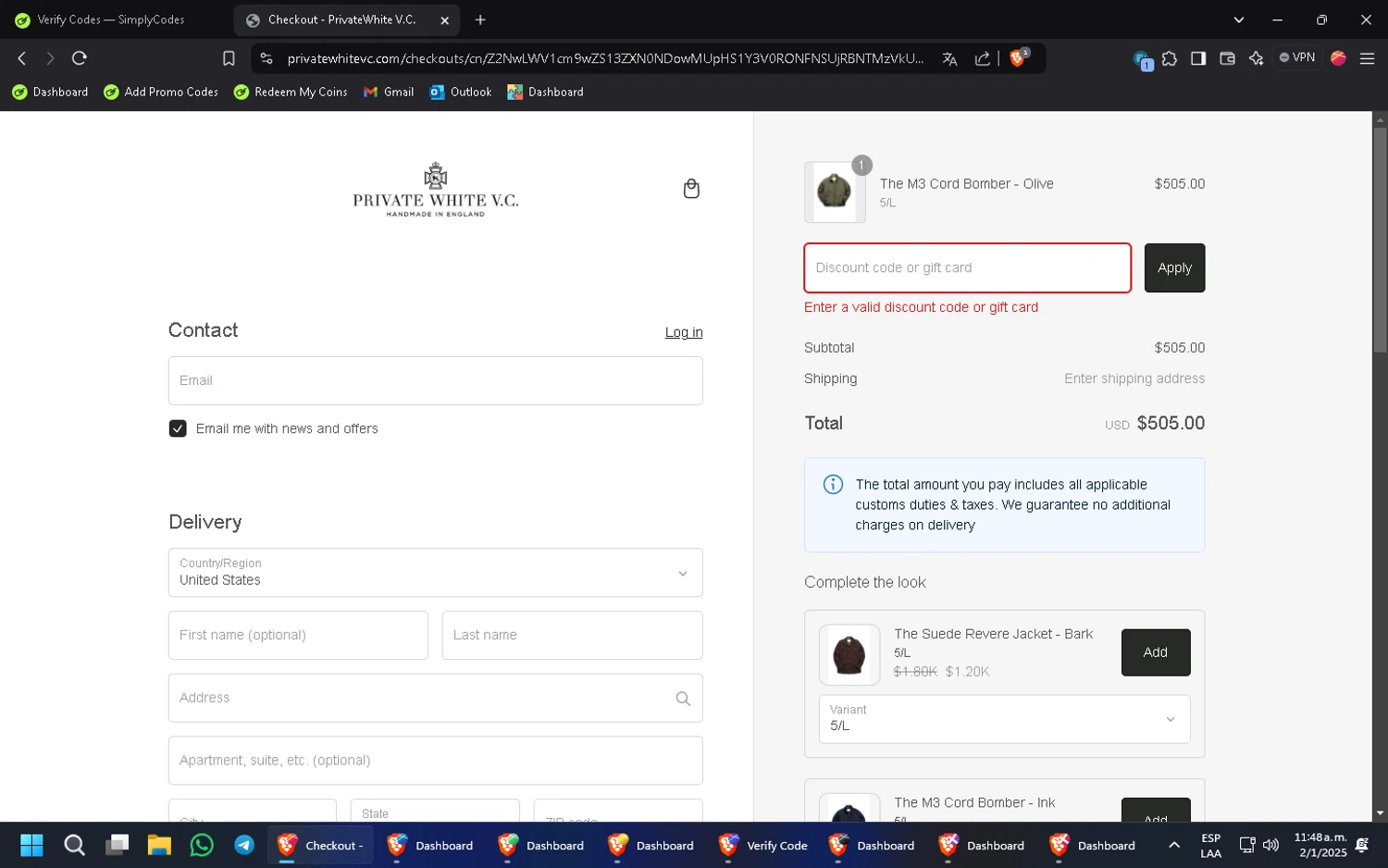
Task: Uncheck Email me with news and offers
Action: point(178,428)
